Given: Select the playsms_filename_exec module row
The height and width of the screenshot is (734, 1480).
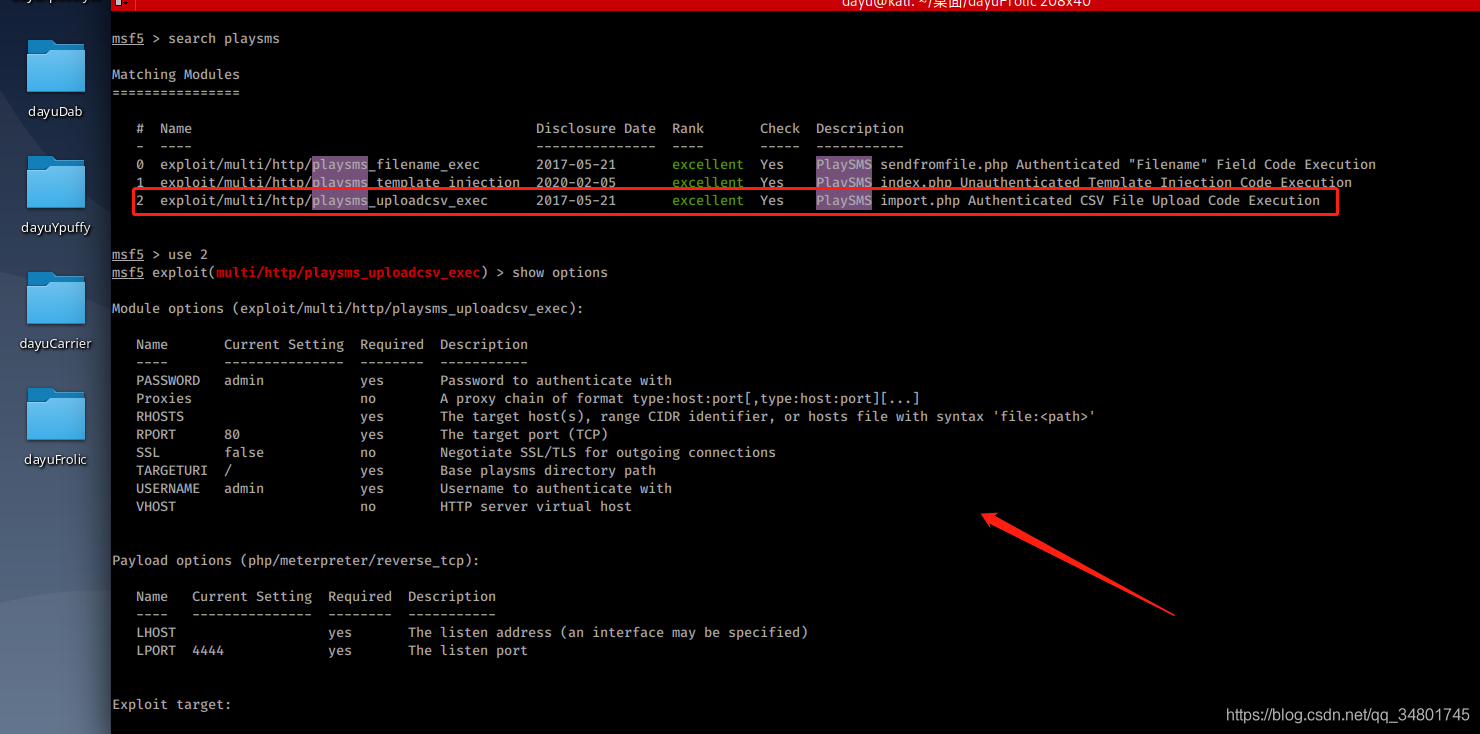Looking at the screenshot, I should pyautogui.click(x=756, y=164).
